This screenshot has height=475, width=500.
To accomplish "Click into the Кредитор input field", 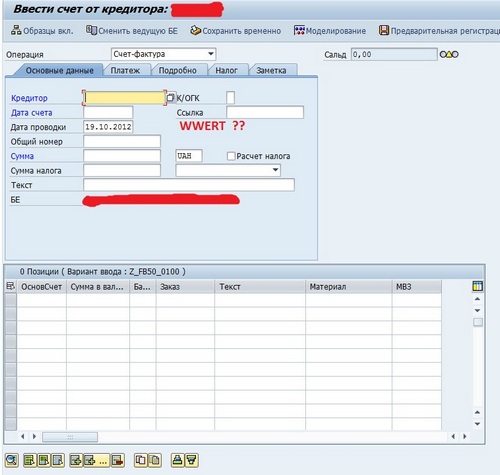I will (124, 98).
